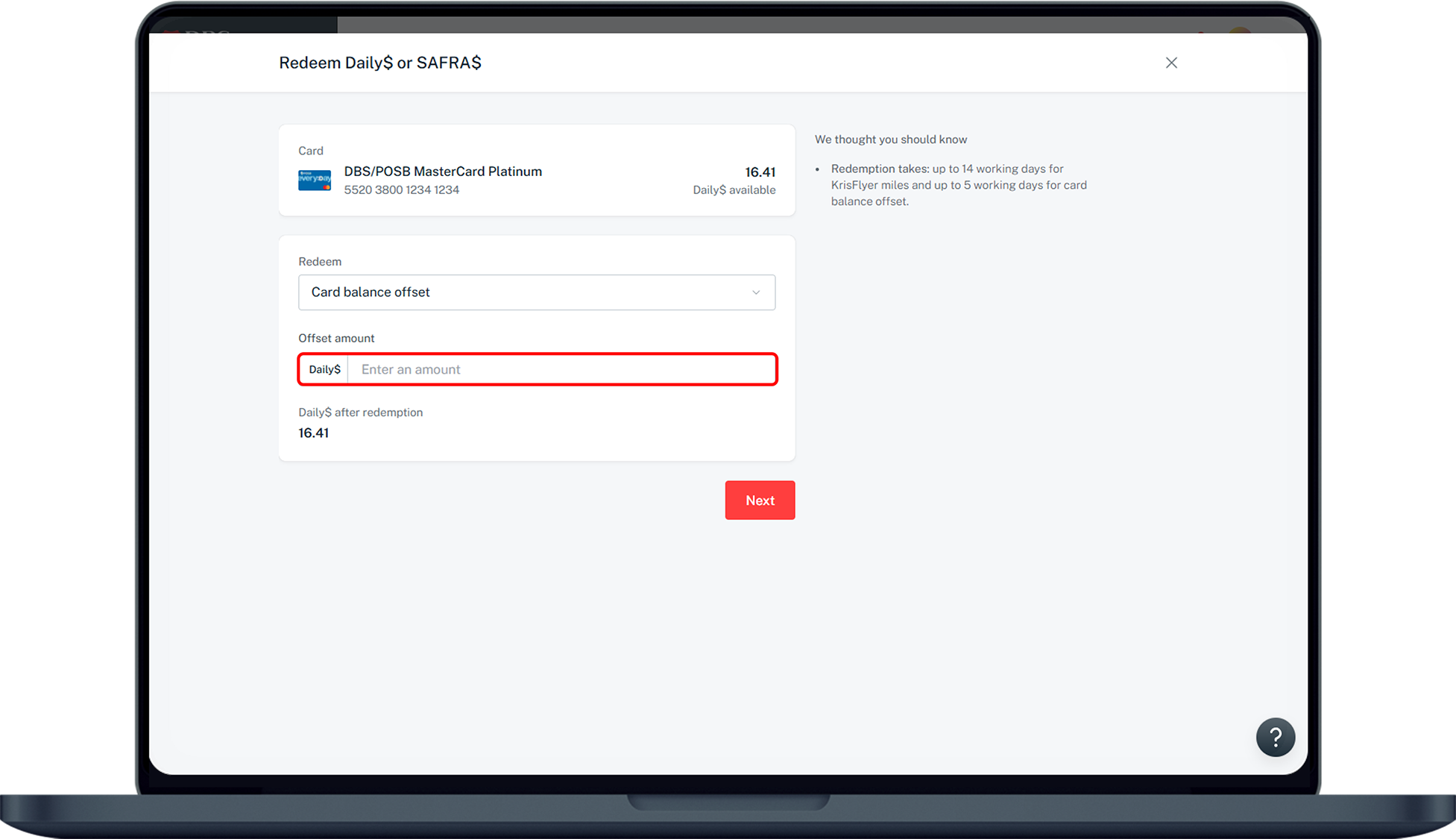Select the DBS/POSB MasterCard Platinum name
The height and width of the screenshot is (839, 1456).
[443, 172]
